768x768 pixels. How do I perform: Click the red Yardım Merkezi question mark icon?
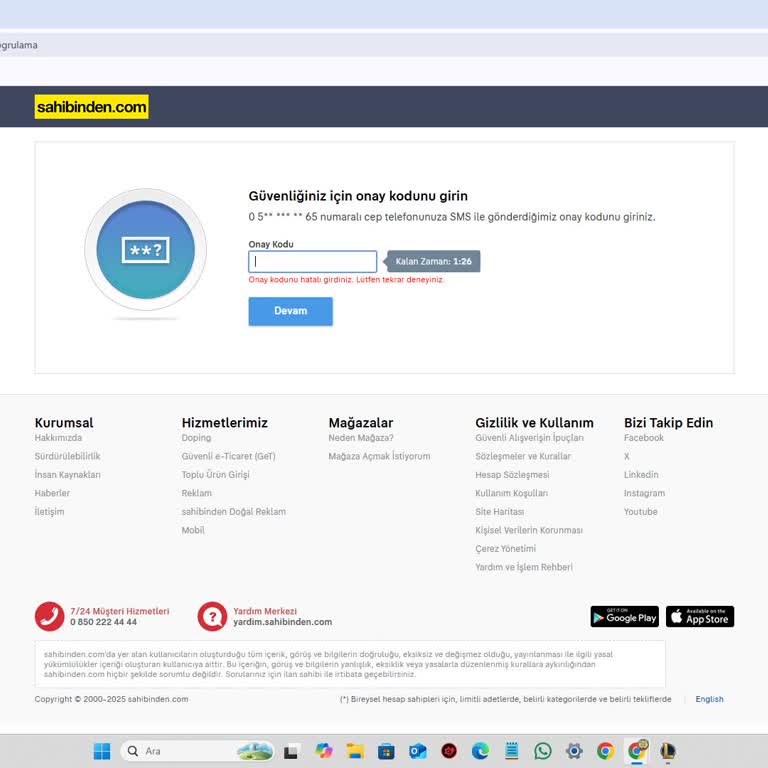pos(212,616)
